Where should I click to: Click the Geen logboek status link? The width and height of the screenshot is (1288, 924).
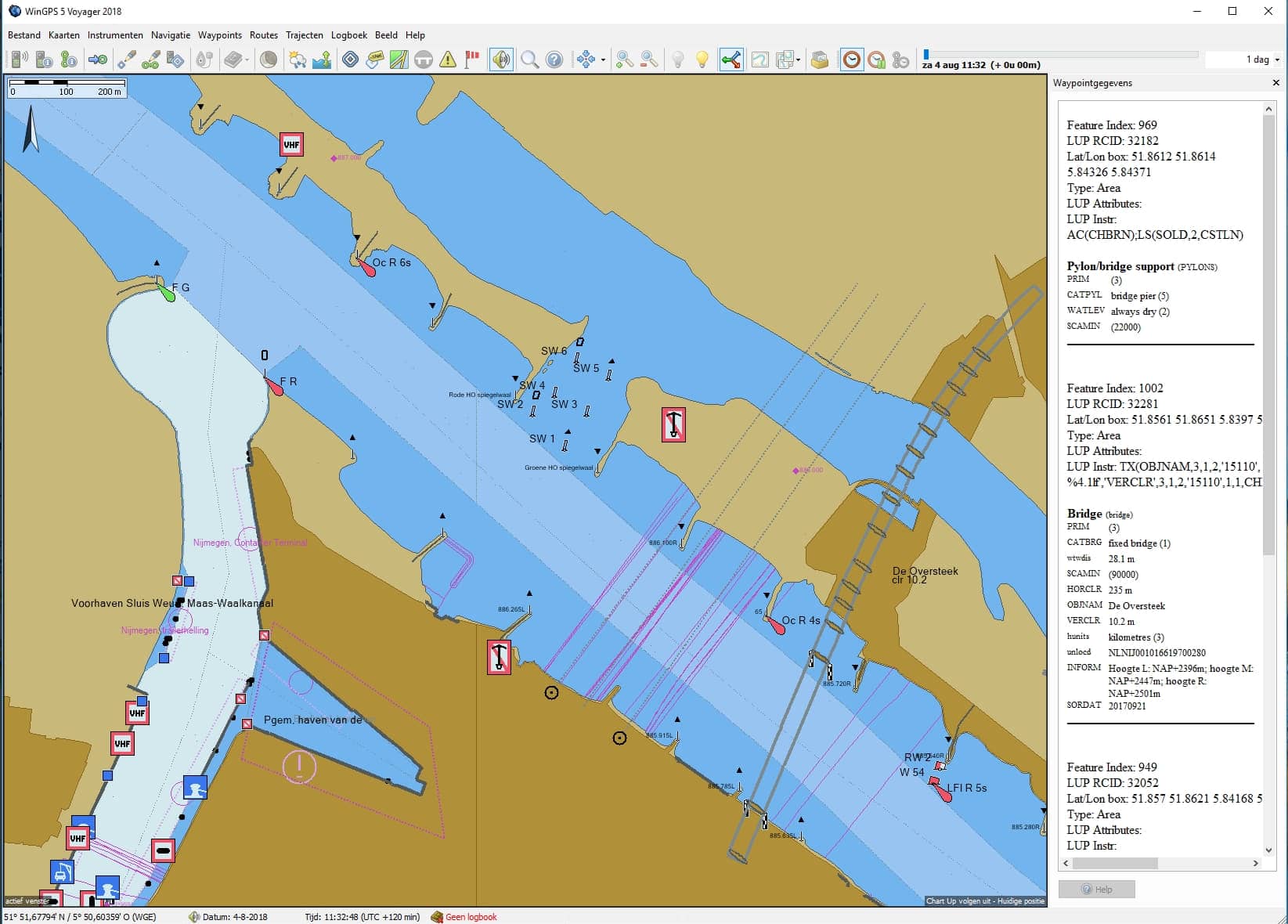[471, 917]
